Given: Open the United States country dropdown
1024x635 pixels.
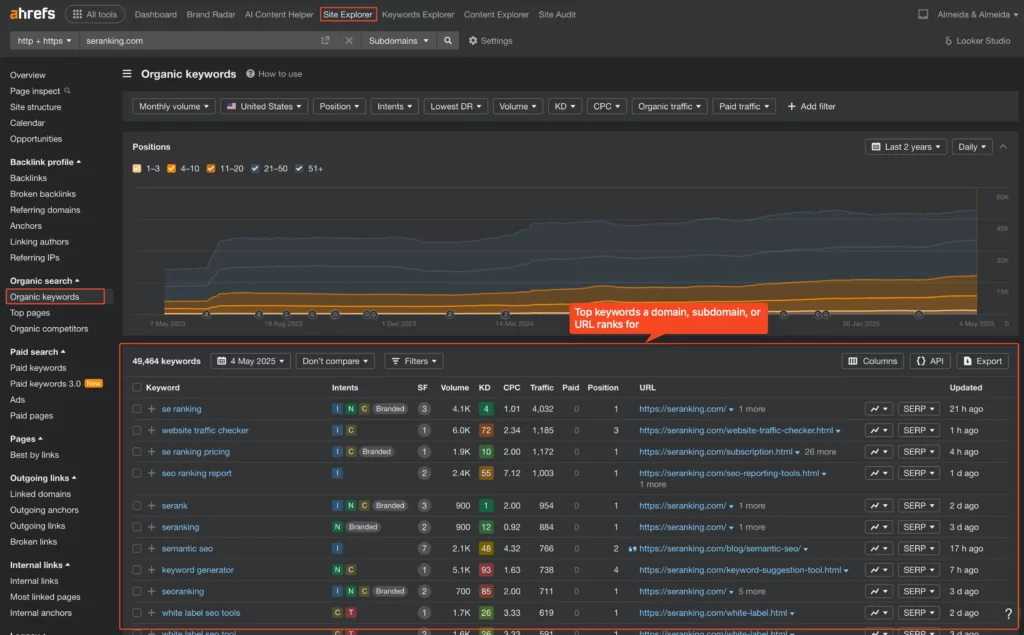Looking at the screenshot, I should [x=263, y=106].
